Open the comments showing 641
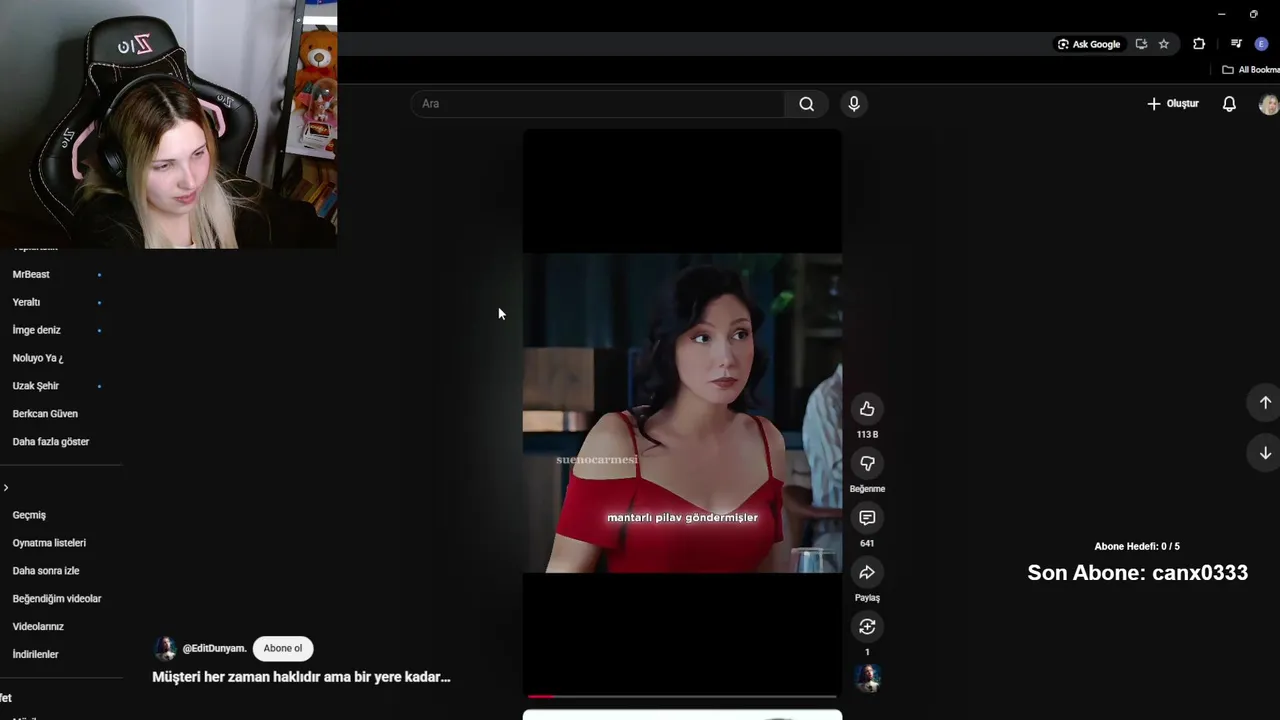The image size is (1280, 720). pos(867,518)
